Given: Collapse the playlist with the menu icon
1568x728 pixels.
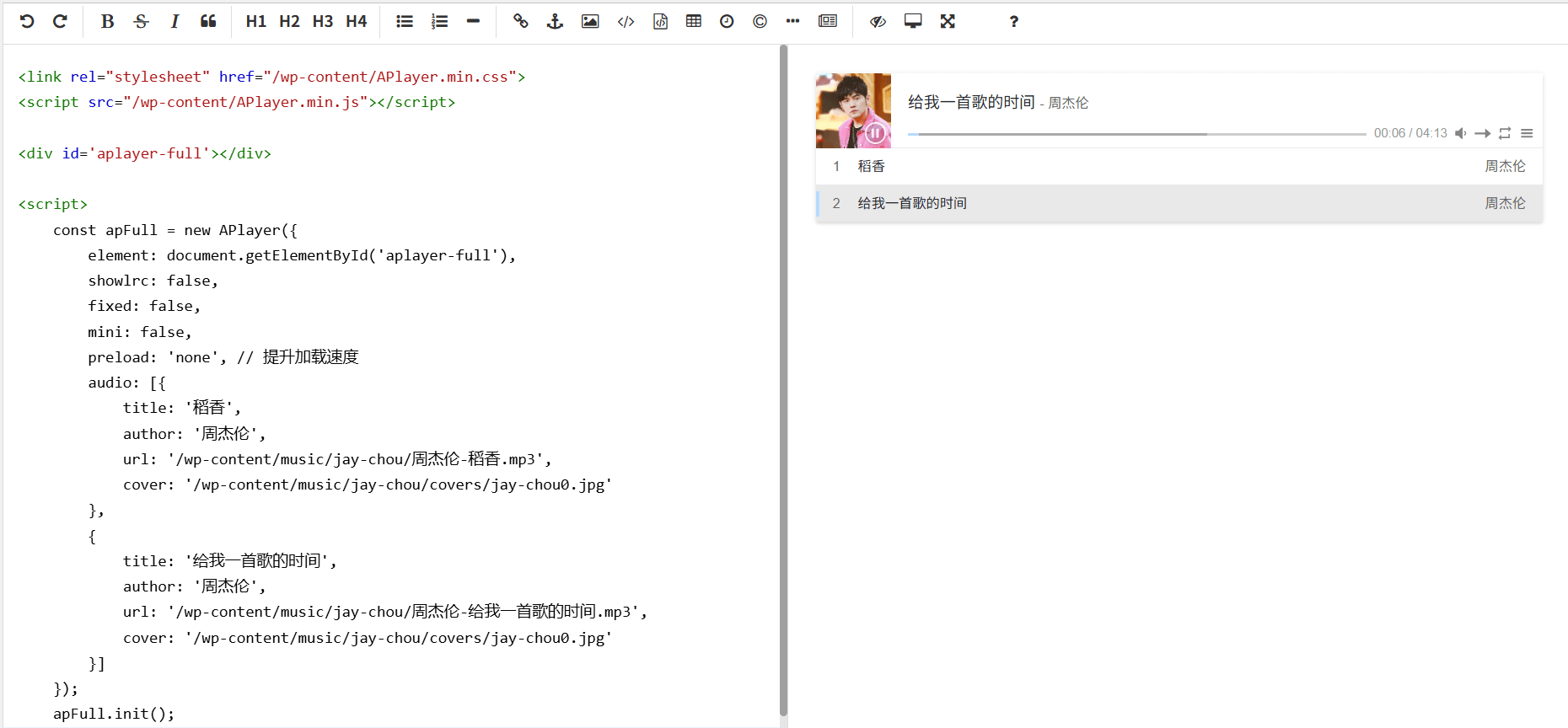Looking at the screenshot, I should (1527, 133).
